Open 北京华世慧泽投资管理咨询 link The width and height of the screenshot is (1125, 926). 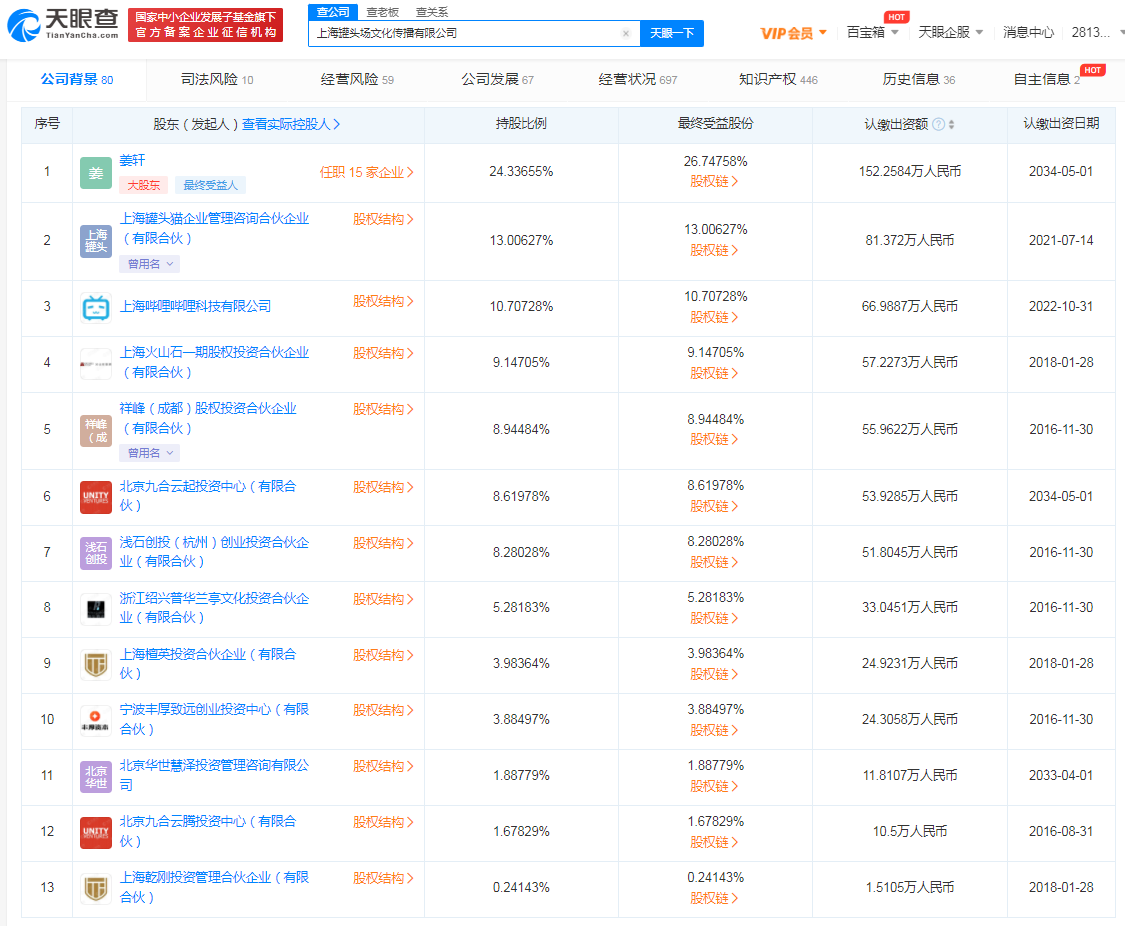214,775
